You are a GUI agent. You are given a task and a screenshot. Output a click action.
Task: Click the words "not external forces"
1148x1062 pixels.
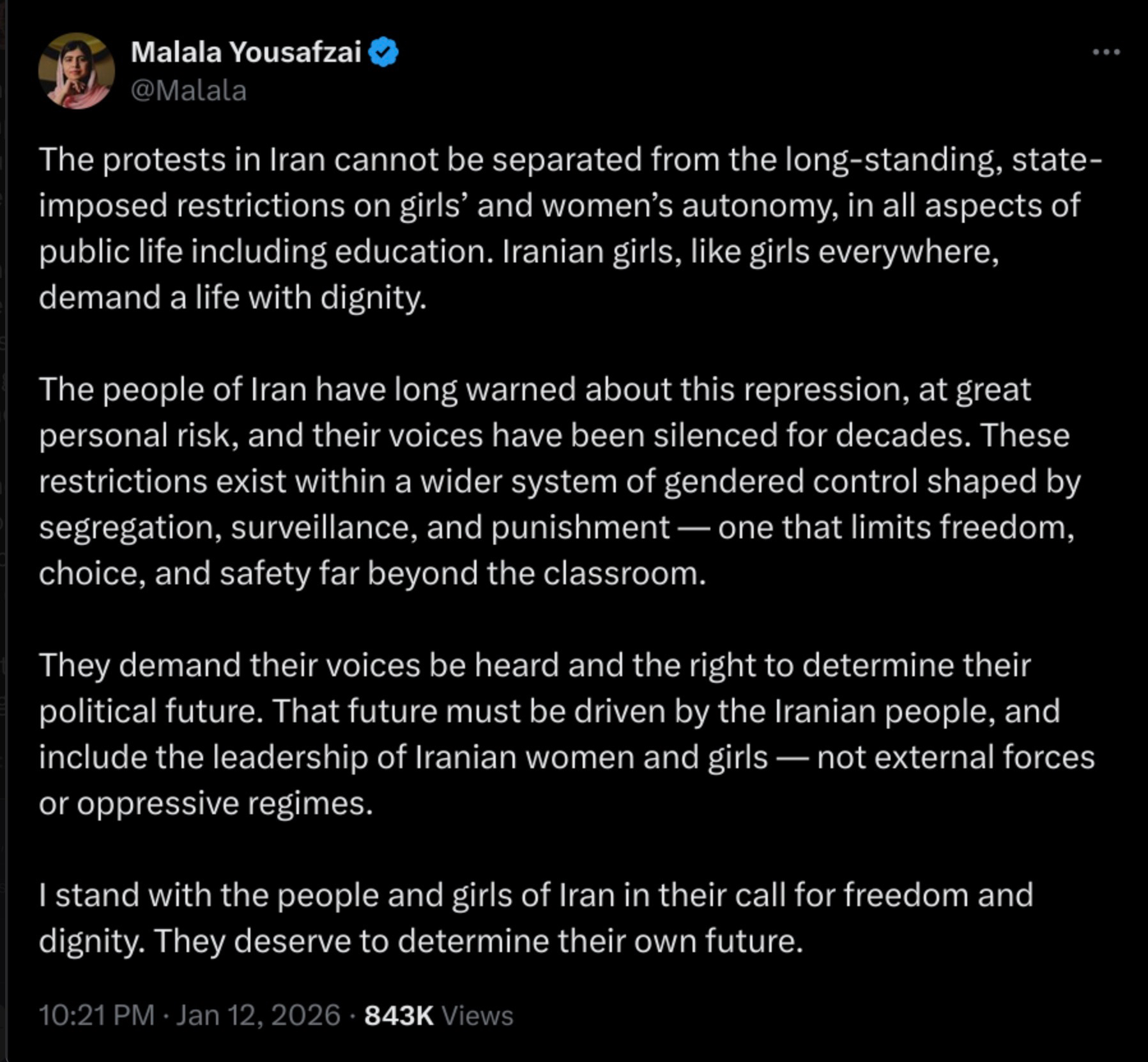click(956, 757)
